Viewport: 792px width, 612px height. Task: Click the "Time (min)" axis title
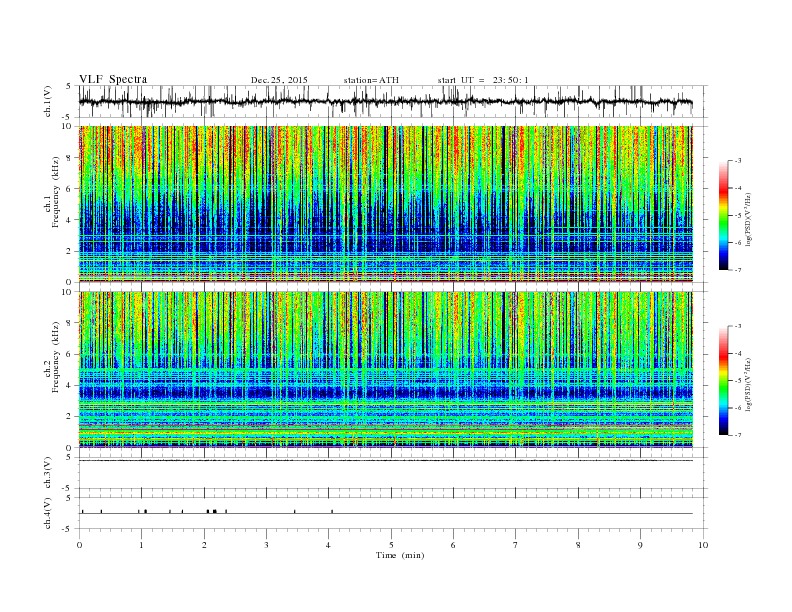[400, 555]
